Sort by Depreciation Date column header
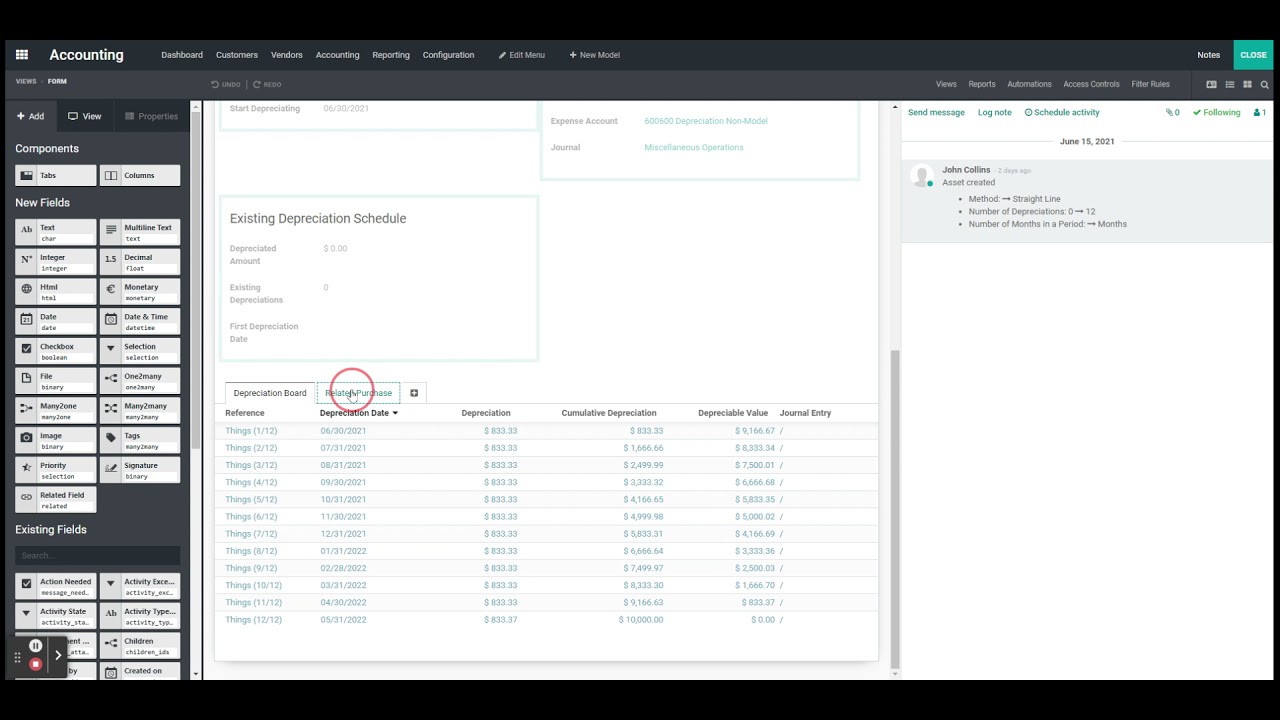 358,413
